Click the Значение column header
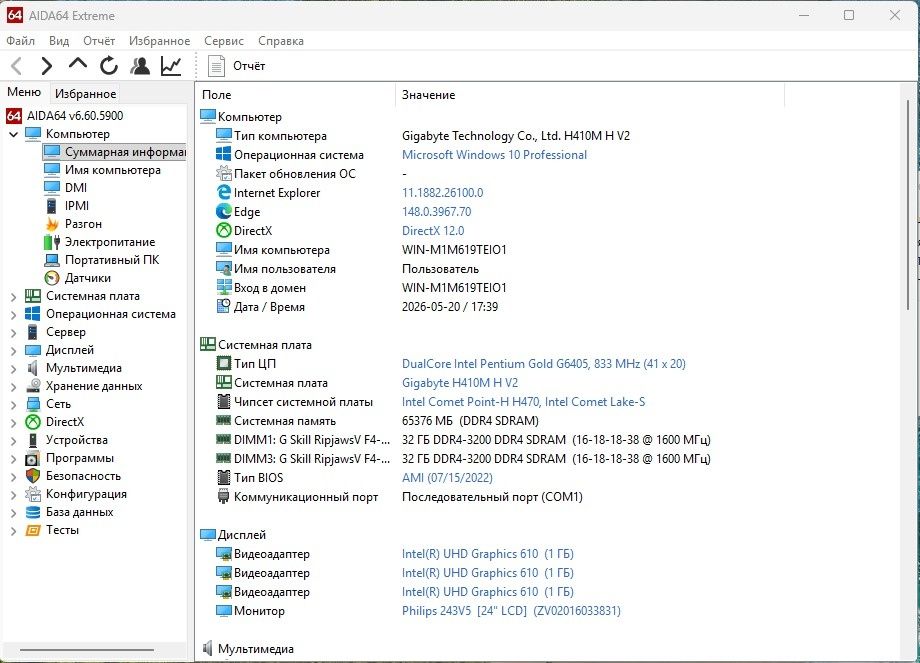This screenshot has height=663, width=920. [x=590, y=95]
